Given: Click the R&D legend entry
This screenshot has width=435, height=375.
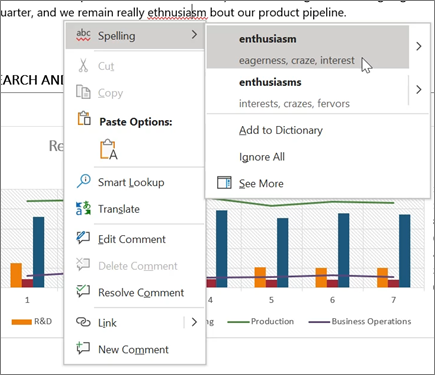Looking at the screenshot, I should [x=32, y=322].
